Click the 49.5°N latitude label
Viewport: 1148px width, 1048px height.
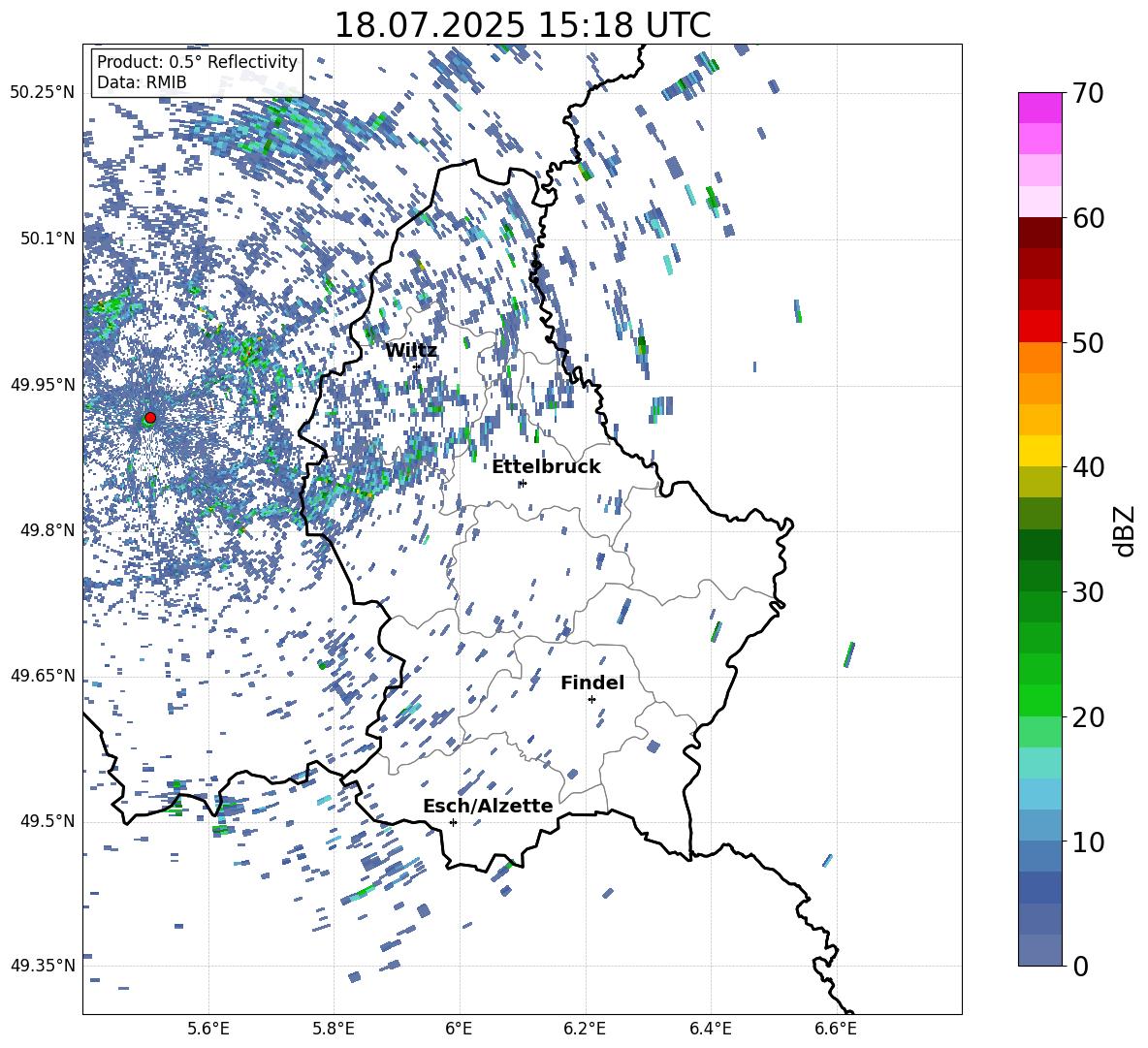pos(48,821)
